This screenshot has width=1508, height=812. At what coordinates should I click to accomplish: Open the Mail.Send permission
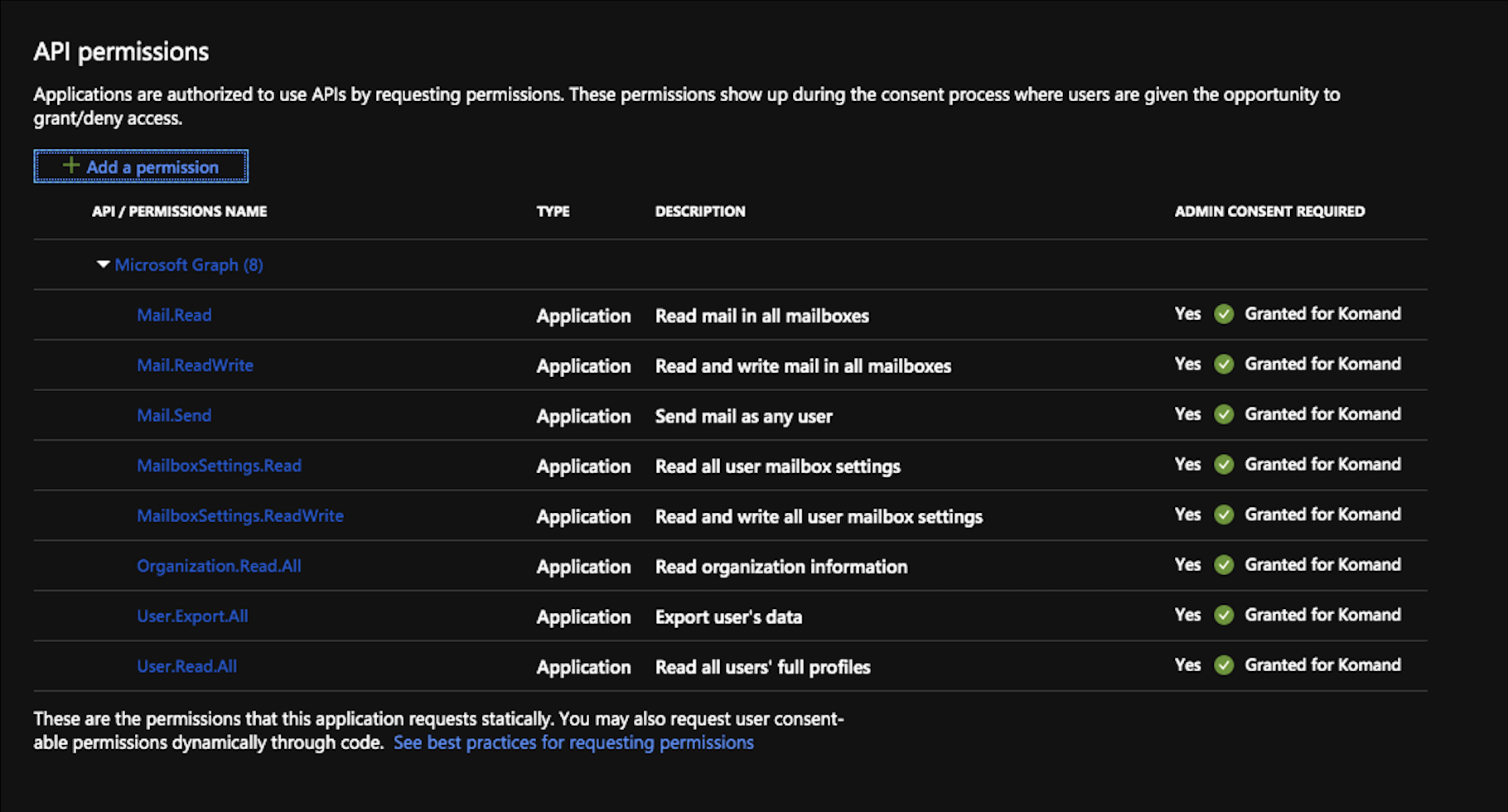(x=174, y=415)
